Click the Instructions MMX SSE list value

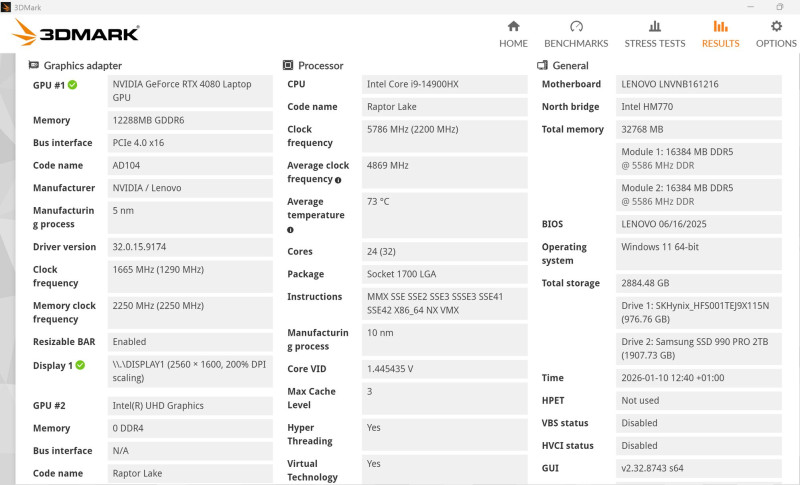point(444,303)
